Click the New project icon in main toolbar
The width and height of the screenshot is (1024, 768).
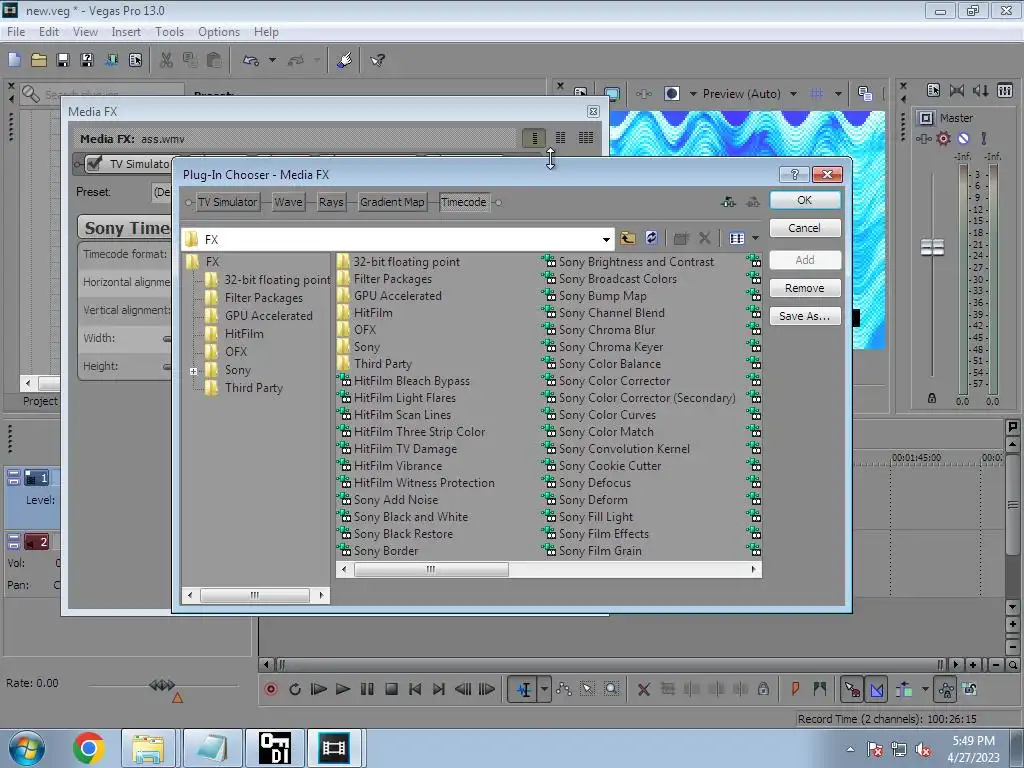(14, 60)
